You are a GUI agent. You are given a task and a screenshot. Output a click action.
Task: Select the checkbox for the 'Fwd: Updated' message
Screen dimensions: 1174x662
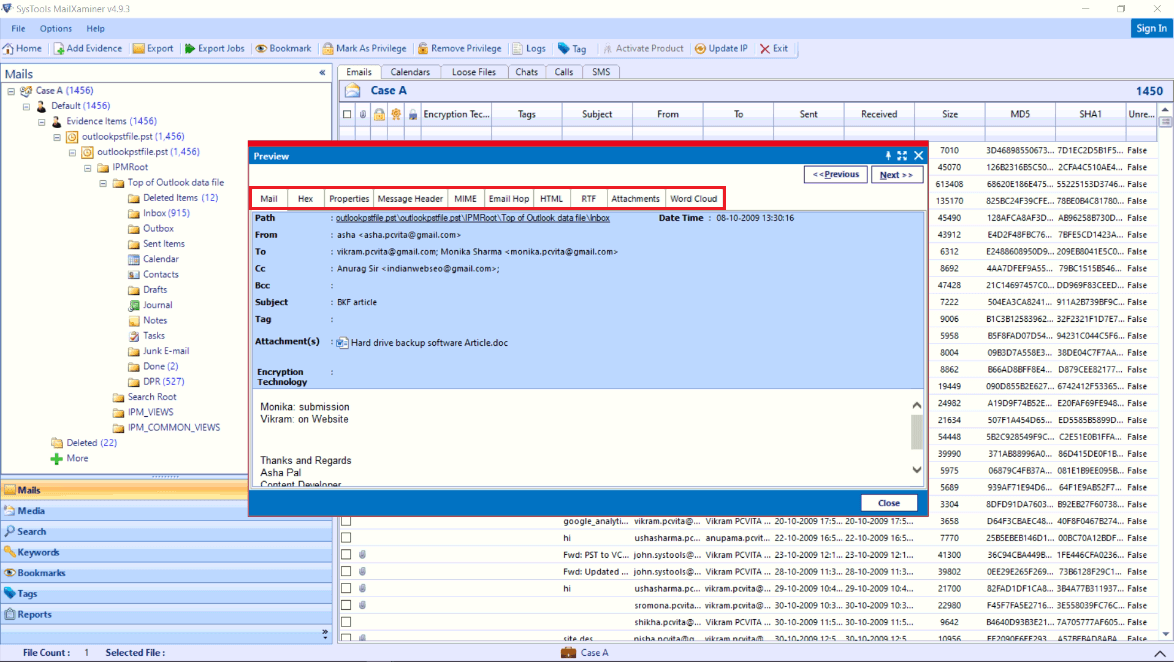pyautogui.click(x=346, y=571)
